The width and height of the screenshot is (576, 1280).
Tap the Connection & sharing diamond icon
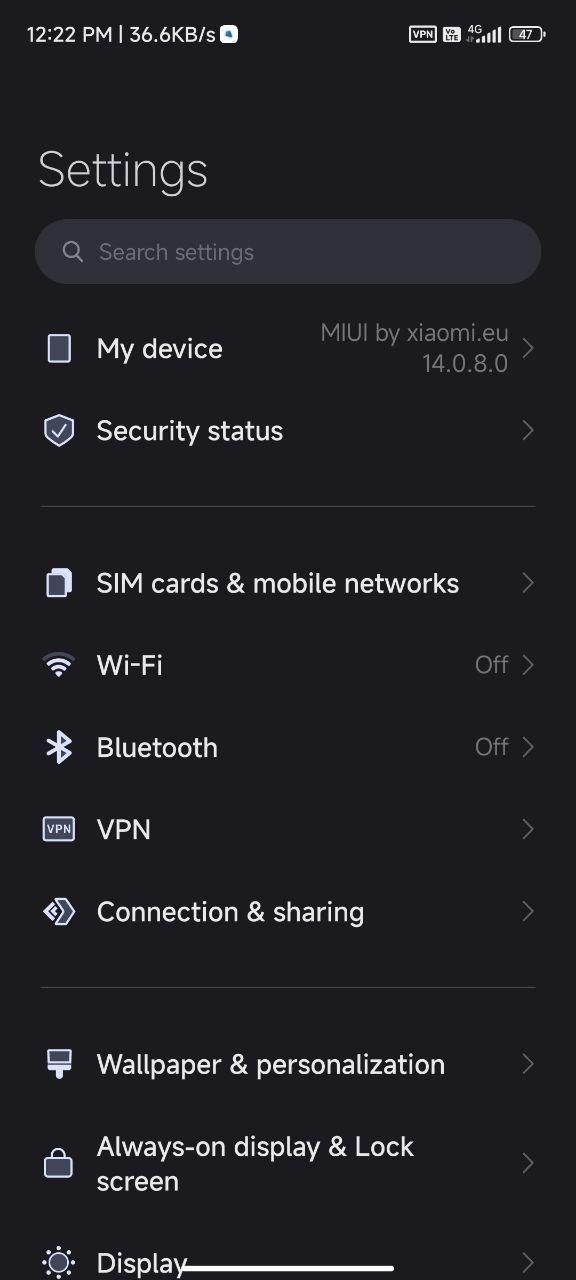pos(59,912)
